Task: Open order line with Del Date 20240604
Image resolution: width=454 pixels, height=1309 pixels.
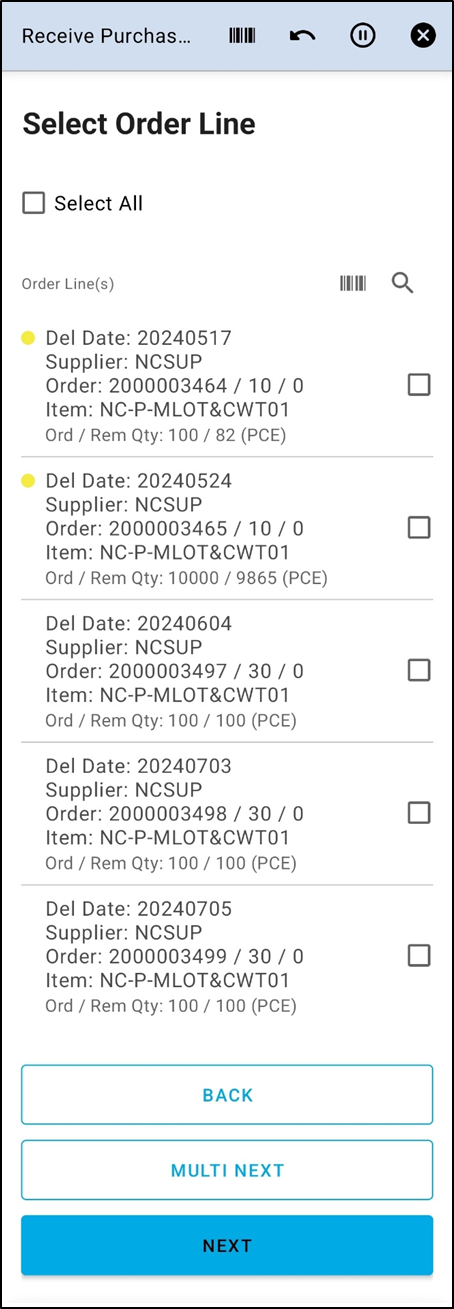Action: click(227, 671)
